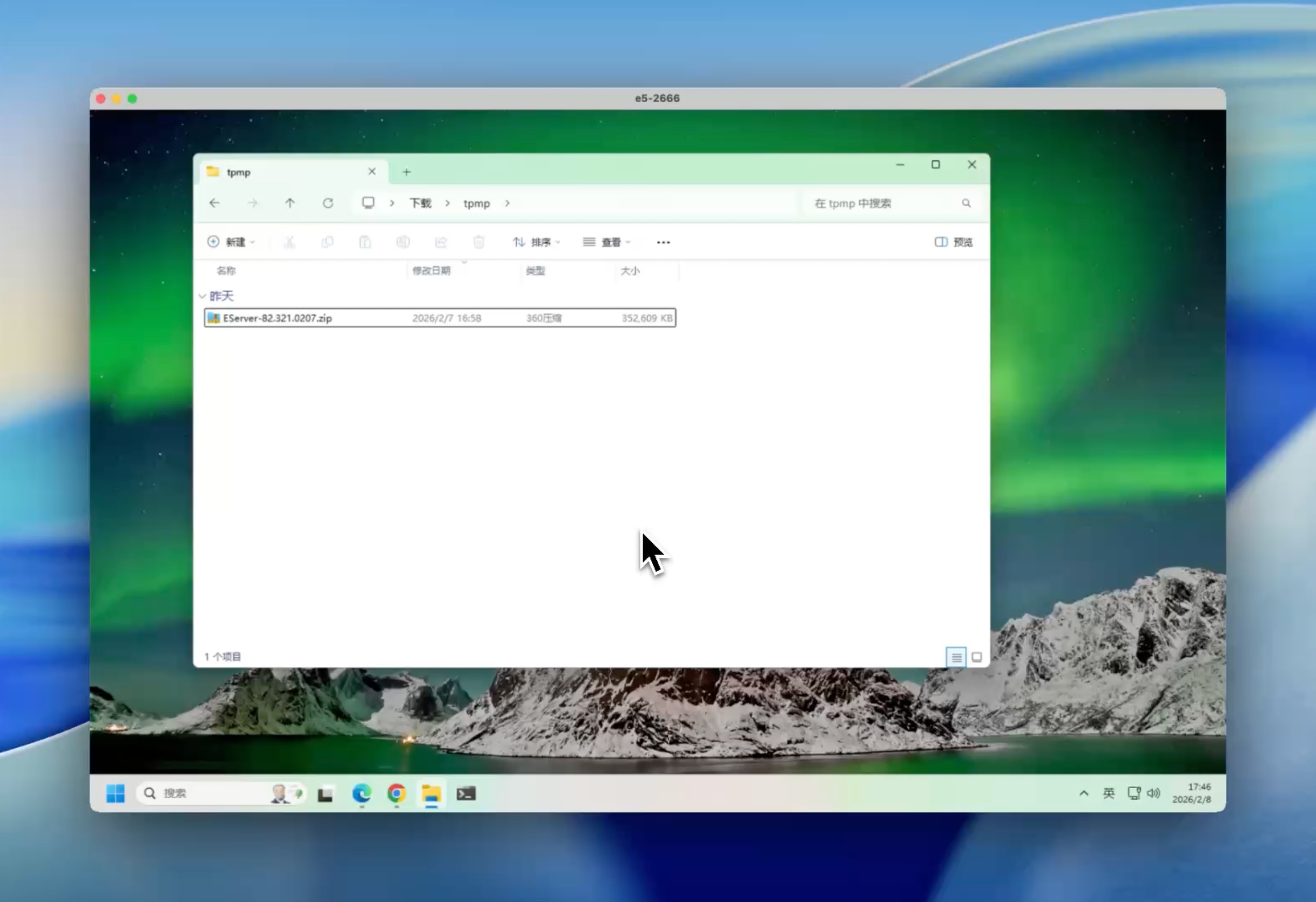Switch to large thumbnails view at the bottom right
This screenshot has height=902, width=1316.
977,657
